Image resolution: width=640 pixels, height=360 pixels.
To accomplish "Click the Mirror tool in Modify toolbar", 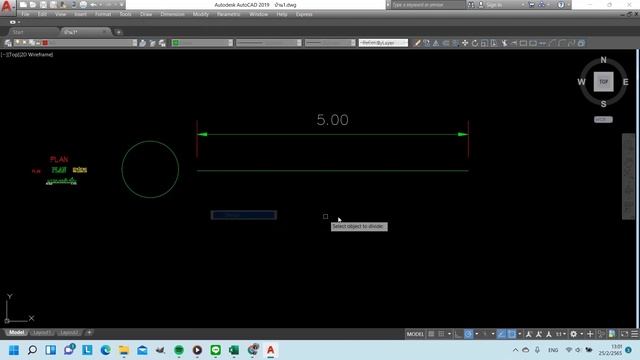I will point(436,43).
